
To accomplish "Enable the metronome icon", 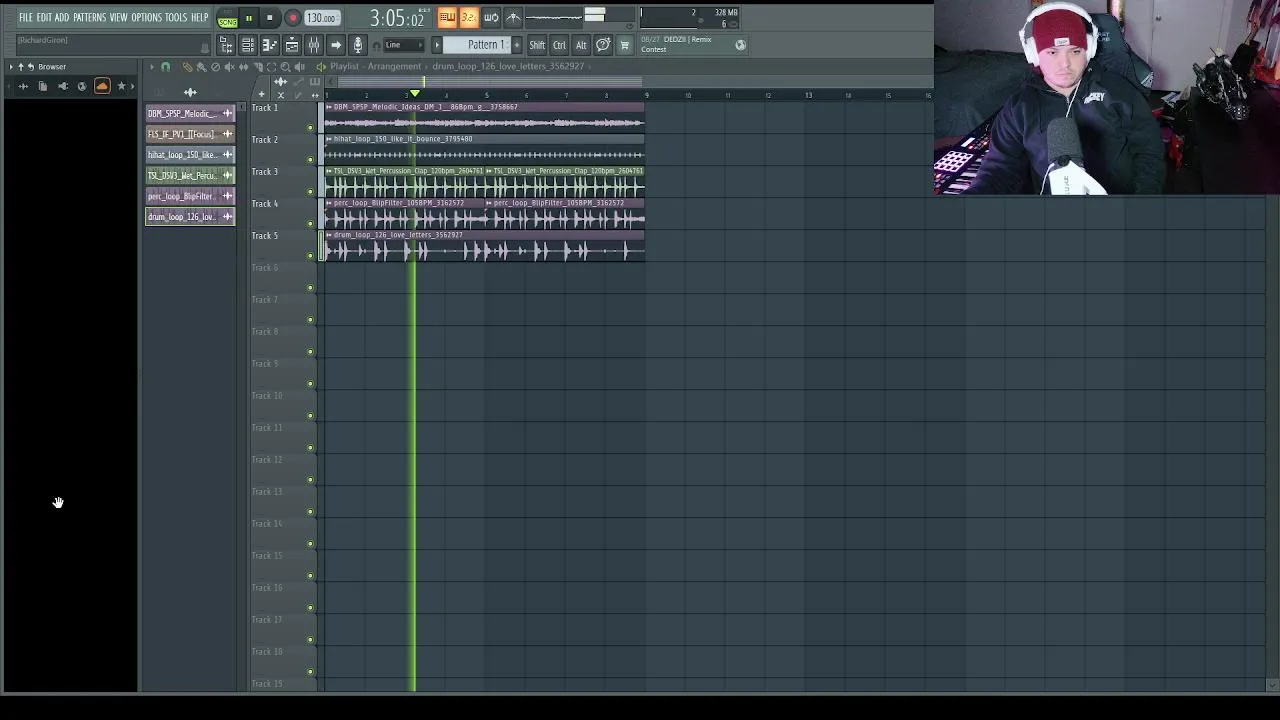I will pyautogui.click(x=513, y=17).
